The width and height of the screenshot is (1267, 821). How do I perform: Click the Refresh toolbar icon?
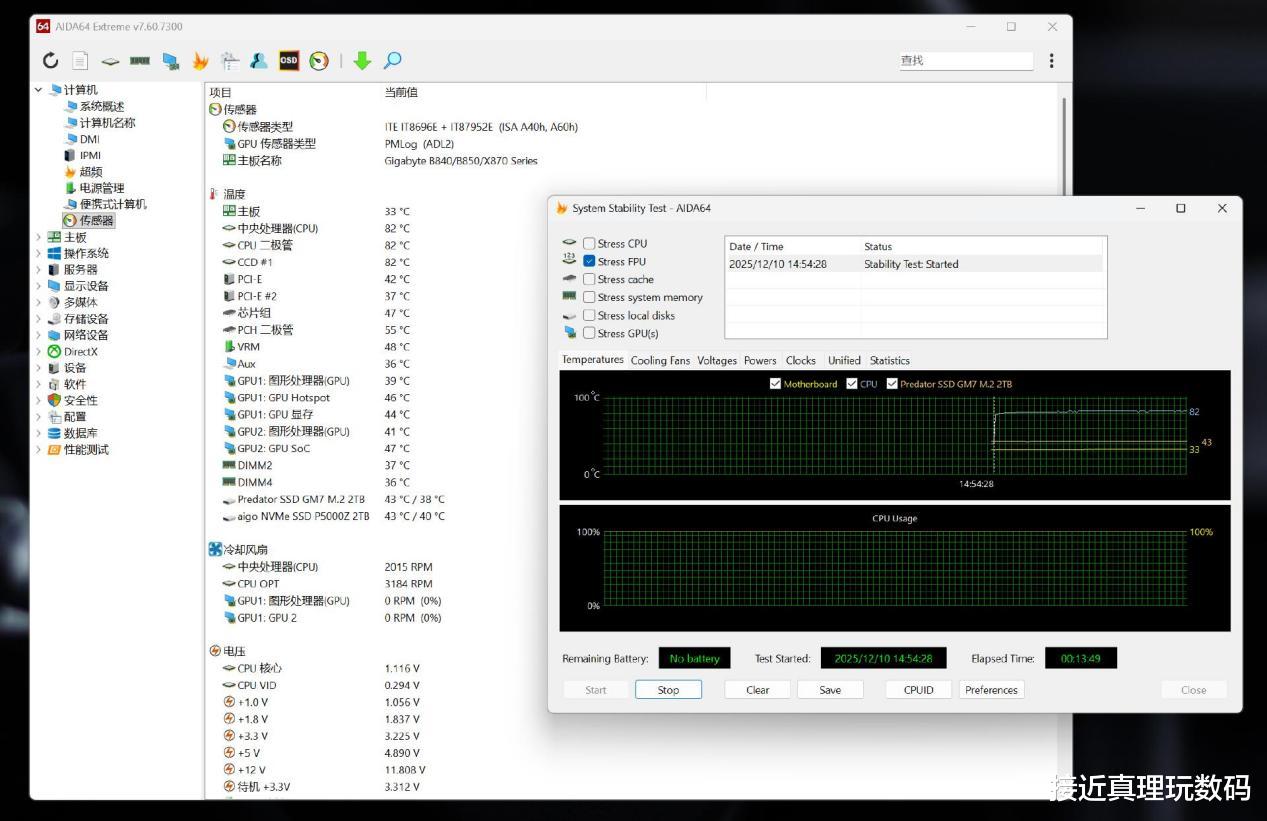(x=51, y=61)
